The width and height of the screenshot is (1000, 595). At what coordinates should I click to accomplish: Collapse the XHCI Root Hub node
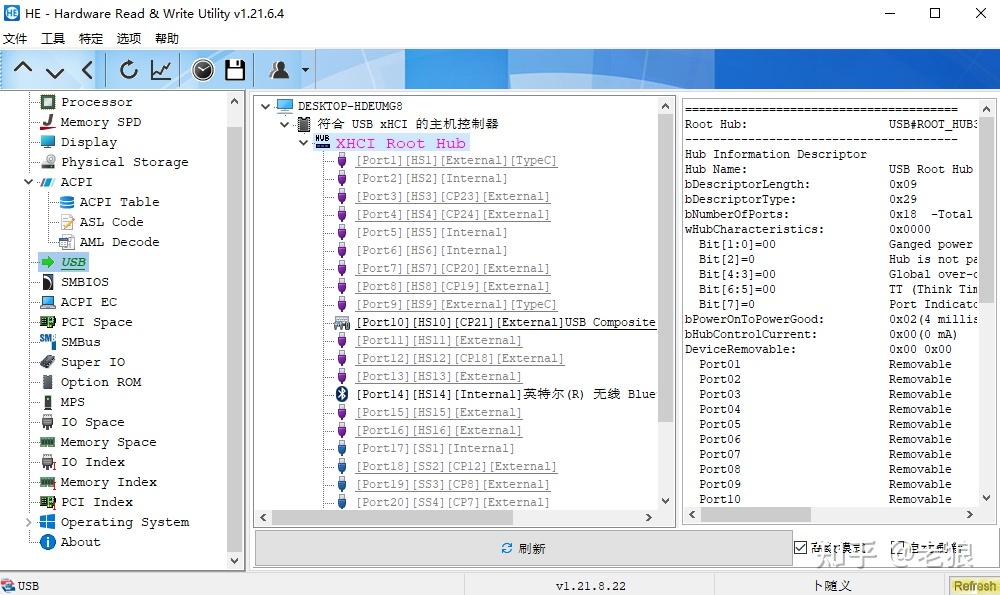(x=303, y=143)
